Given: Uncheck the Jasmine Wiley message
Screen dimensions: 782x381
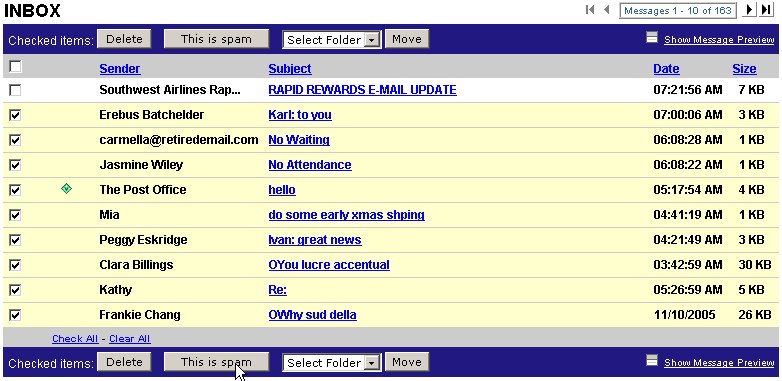Looking at the screenshot, I should pos(15,165).
